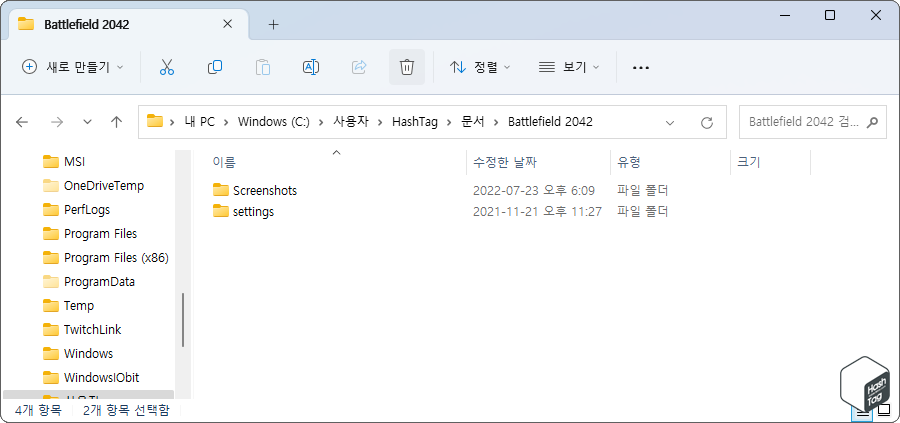This screenshot has width=900, height=423.
Task: Open the 정렬 sort dropdown
Action: pos(480,67)
